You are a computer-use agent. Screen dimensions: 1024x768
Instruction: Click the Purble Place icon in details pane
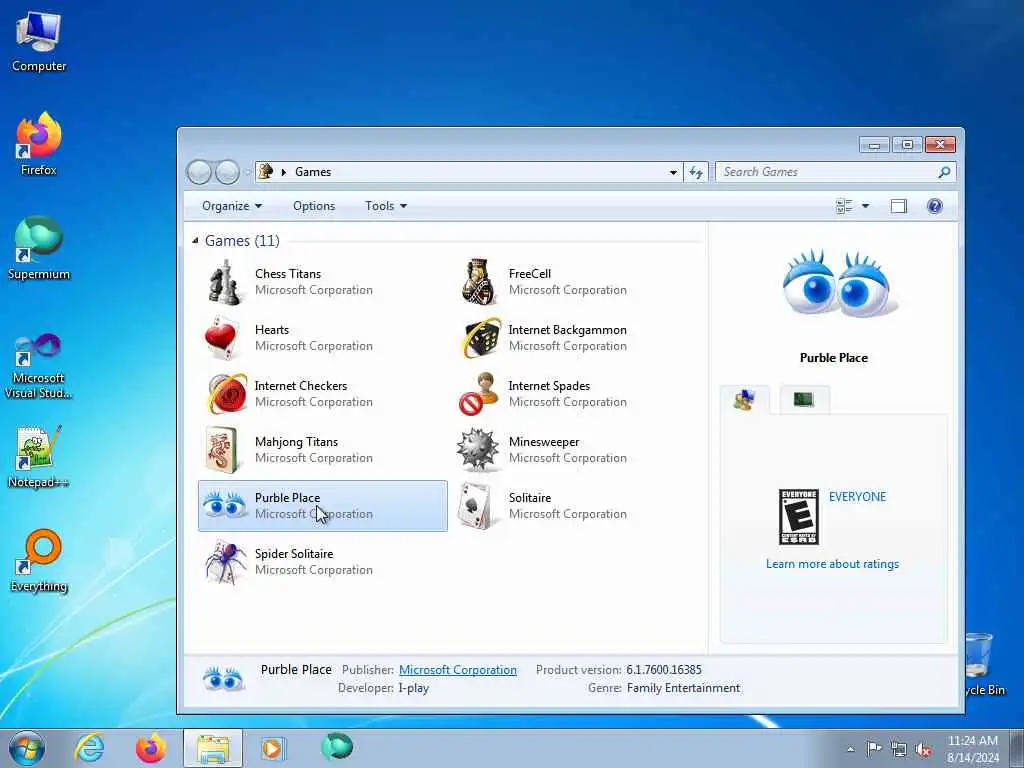tap(223, 679)
